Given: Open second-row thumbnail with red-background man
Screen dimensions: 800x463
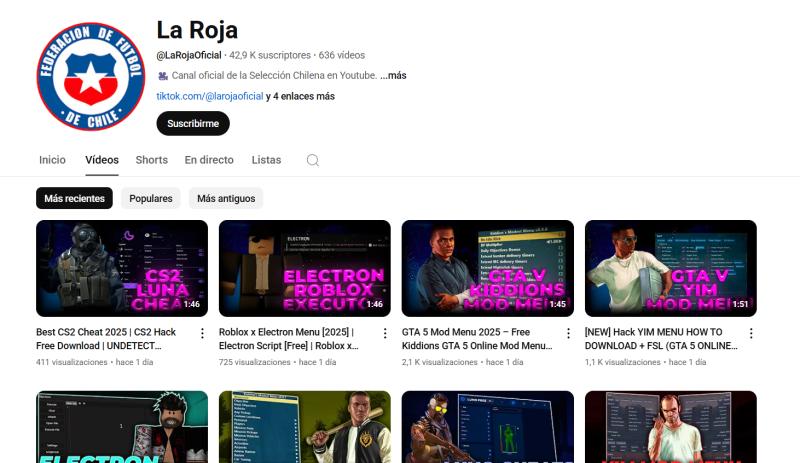Looking at the screenshot, I should point(670,427).
